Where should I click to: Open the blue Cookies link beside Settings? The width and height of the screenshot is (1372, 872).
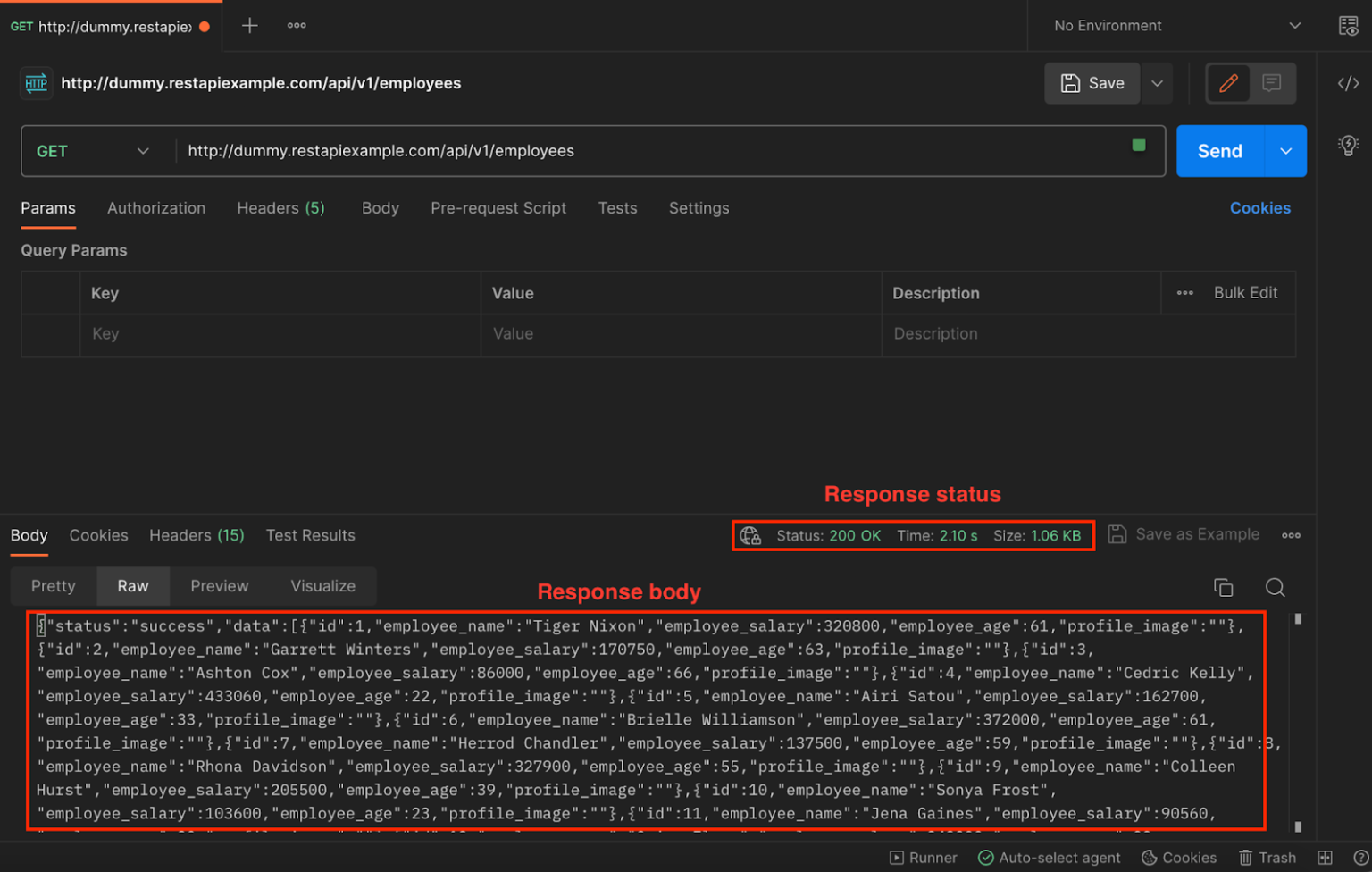pos(1259,208)
